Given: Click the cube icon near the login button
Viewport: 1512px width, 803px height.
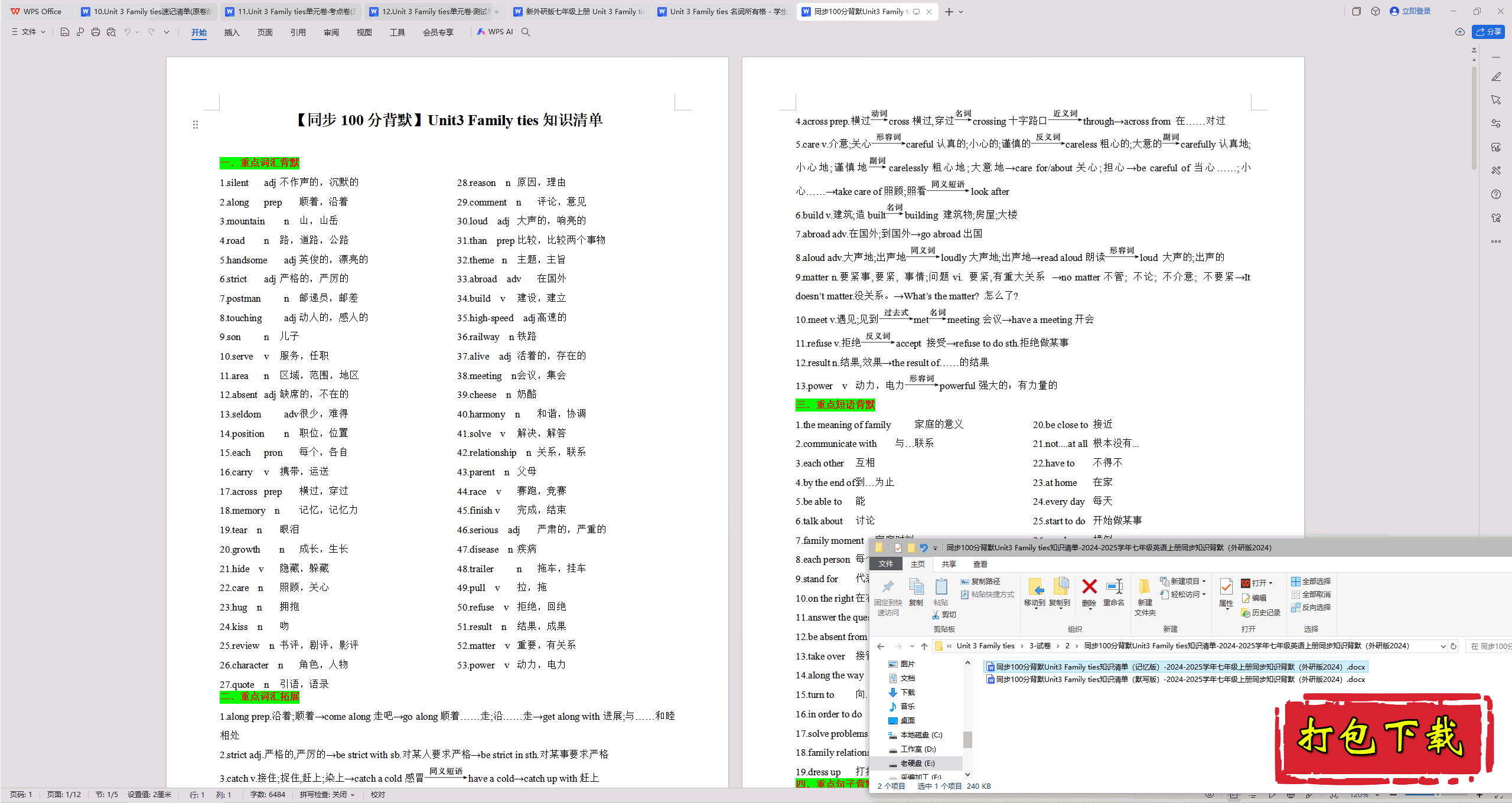Looking at the screenshot, I should click(x=1376, y=11).
